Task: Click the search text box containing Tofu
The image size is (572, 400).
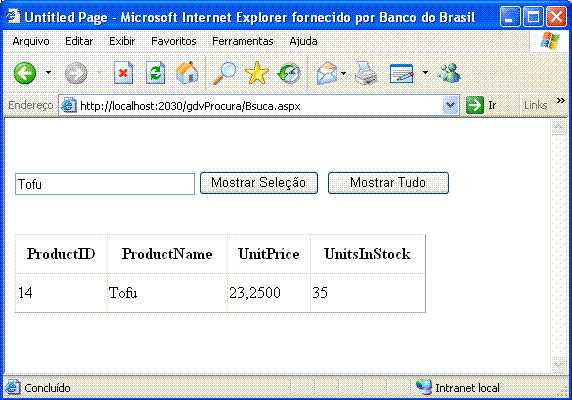Action: 105,184
